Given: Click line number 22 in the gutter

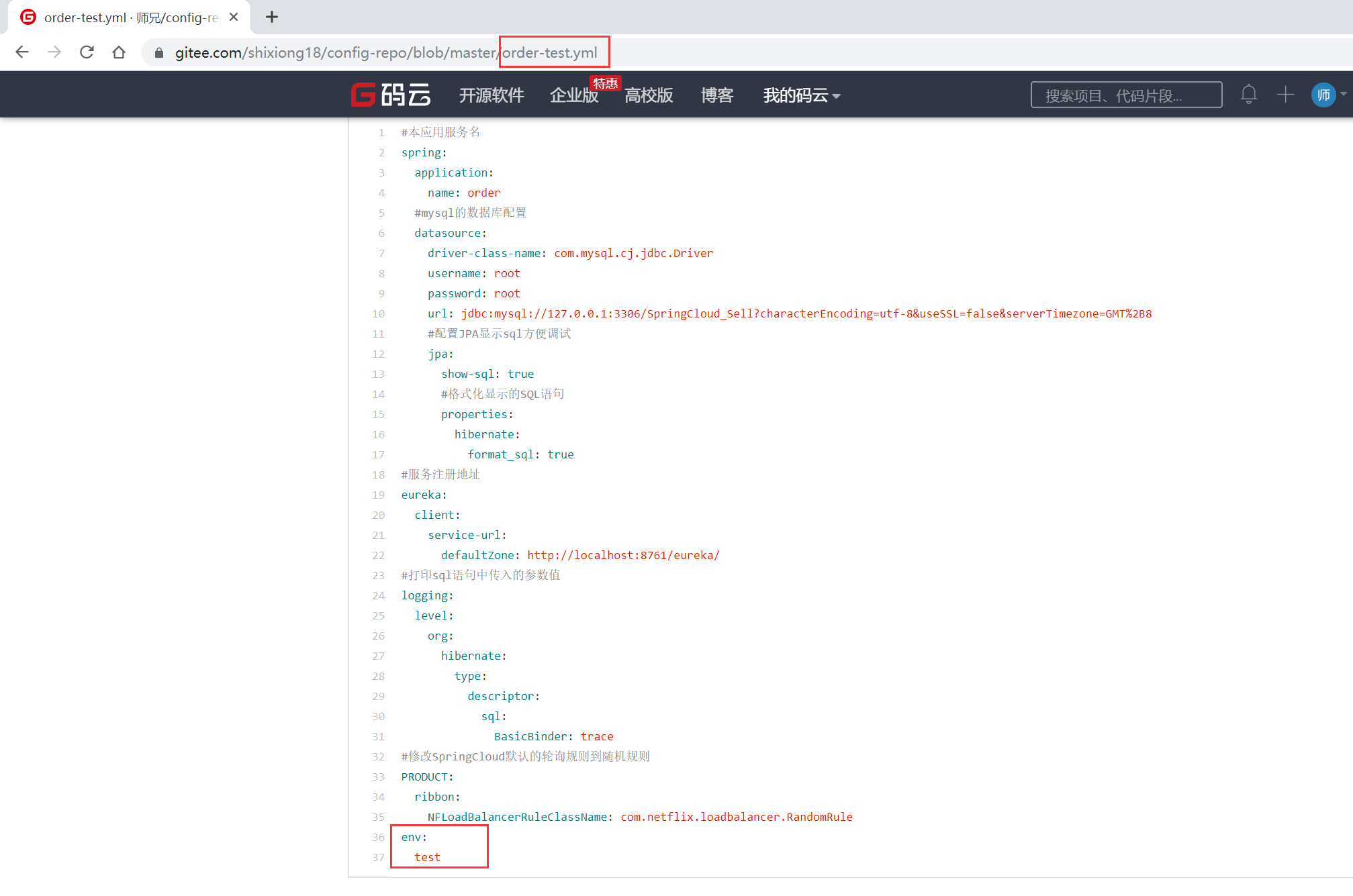Looking at the screenshot, I should pos(379,556).
